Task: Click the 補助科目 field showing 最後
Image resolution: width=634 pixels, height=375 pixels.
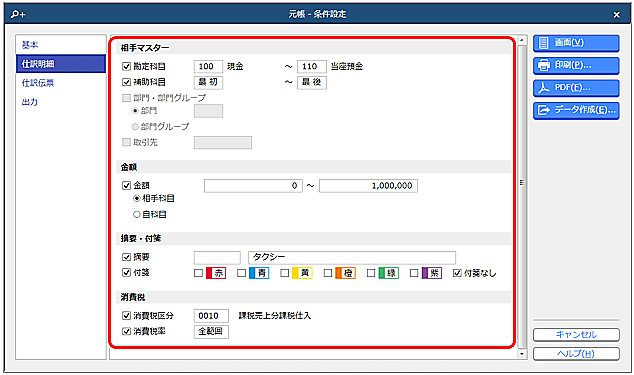Action: pos(312,82)
